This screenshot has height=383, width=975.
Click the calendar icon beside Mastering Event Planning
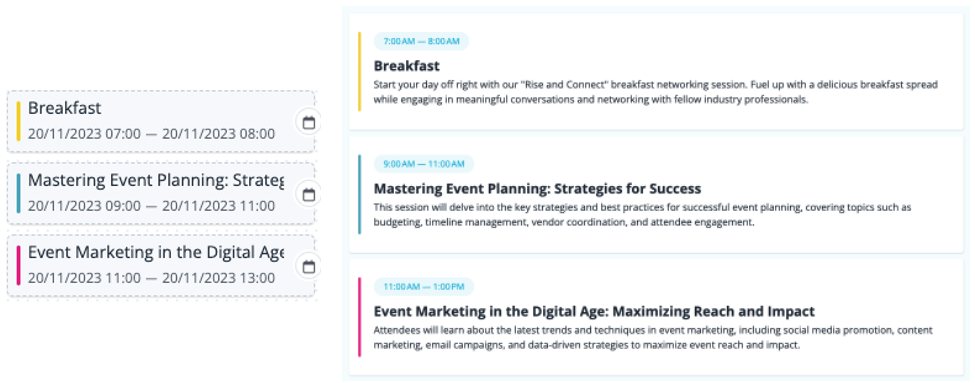pyautogui.click(x=309, y=195)
